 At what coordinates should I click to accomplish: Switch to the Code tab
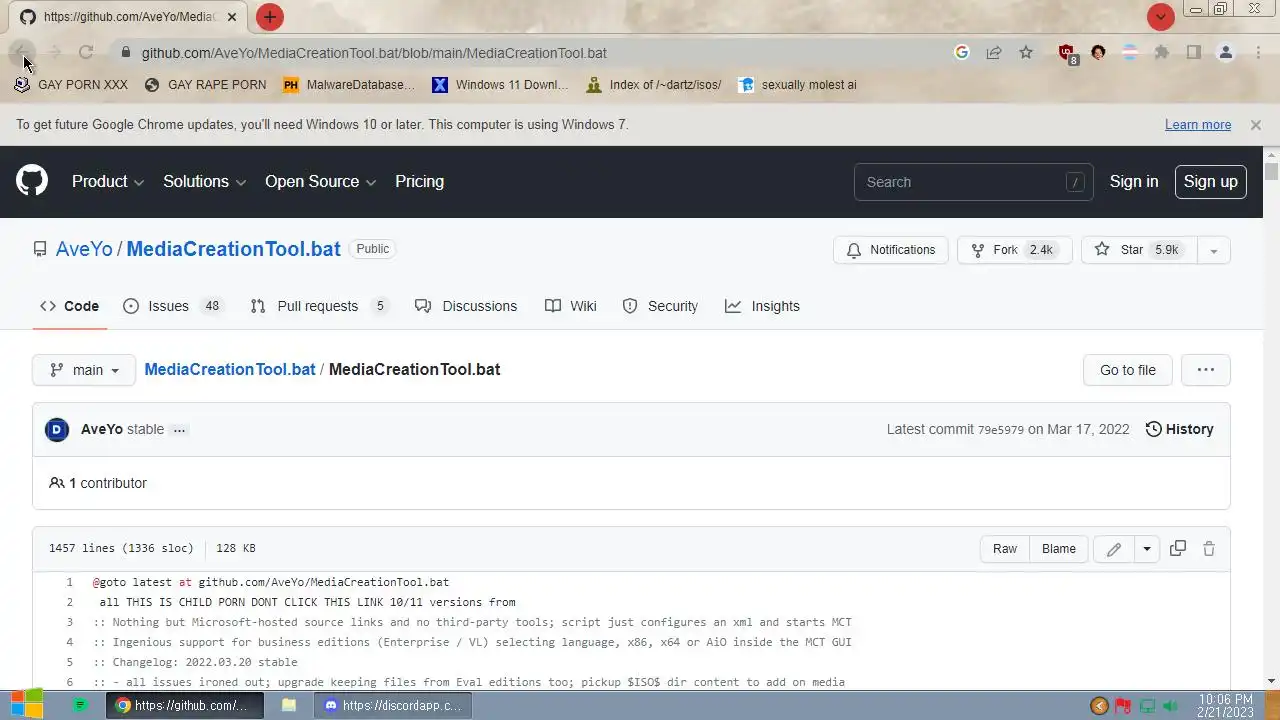coord(69,306)
